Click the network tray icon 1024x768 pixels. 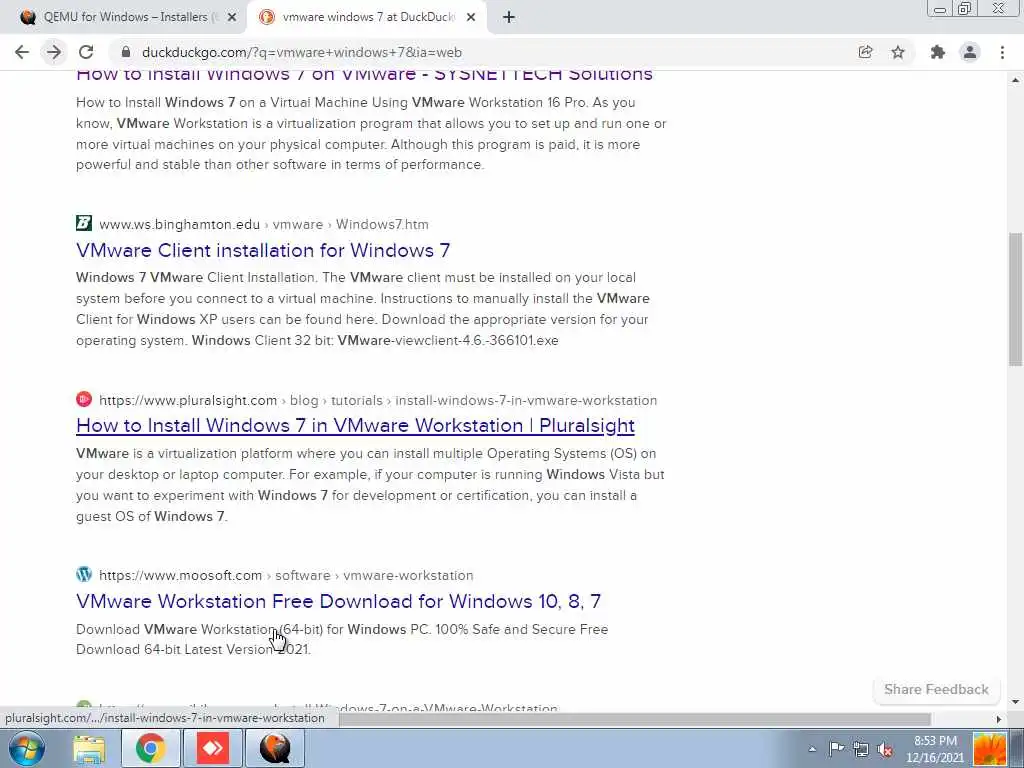(861, 749)
